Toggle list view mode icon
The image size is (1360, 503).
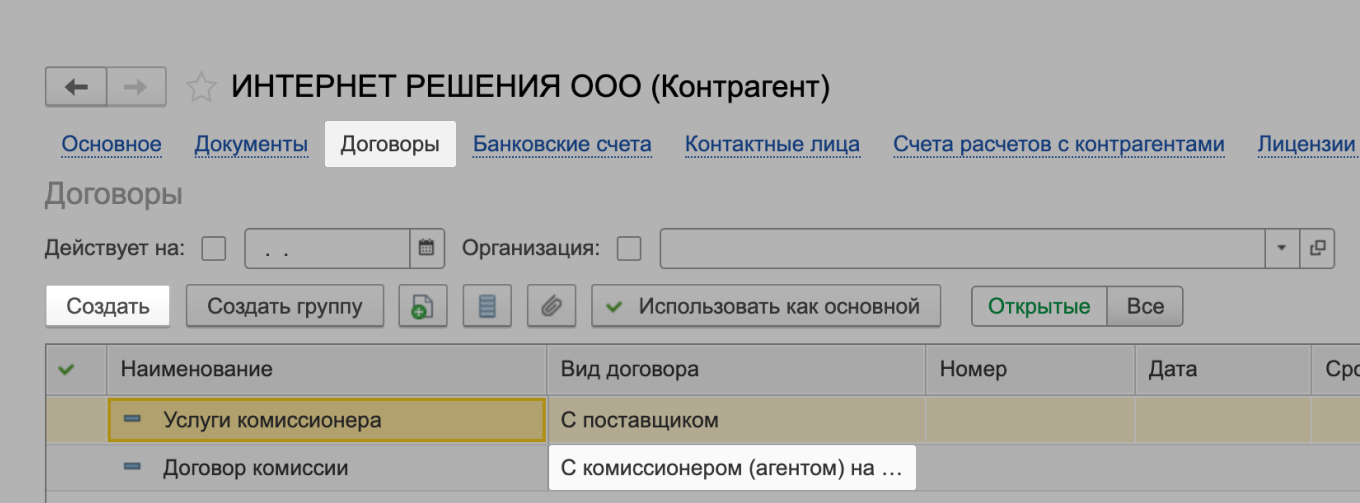(x=487, y=306)
